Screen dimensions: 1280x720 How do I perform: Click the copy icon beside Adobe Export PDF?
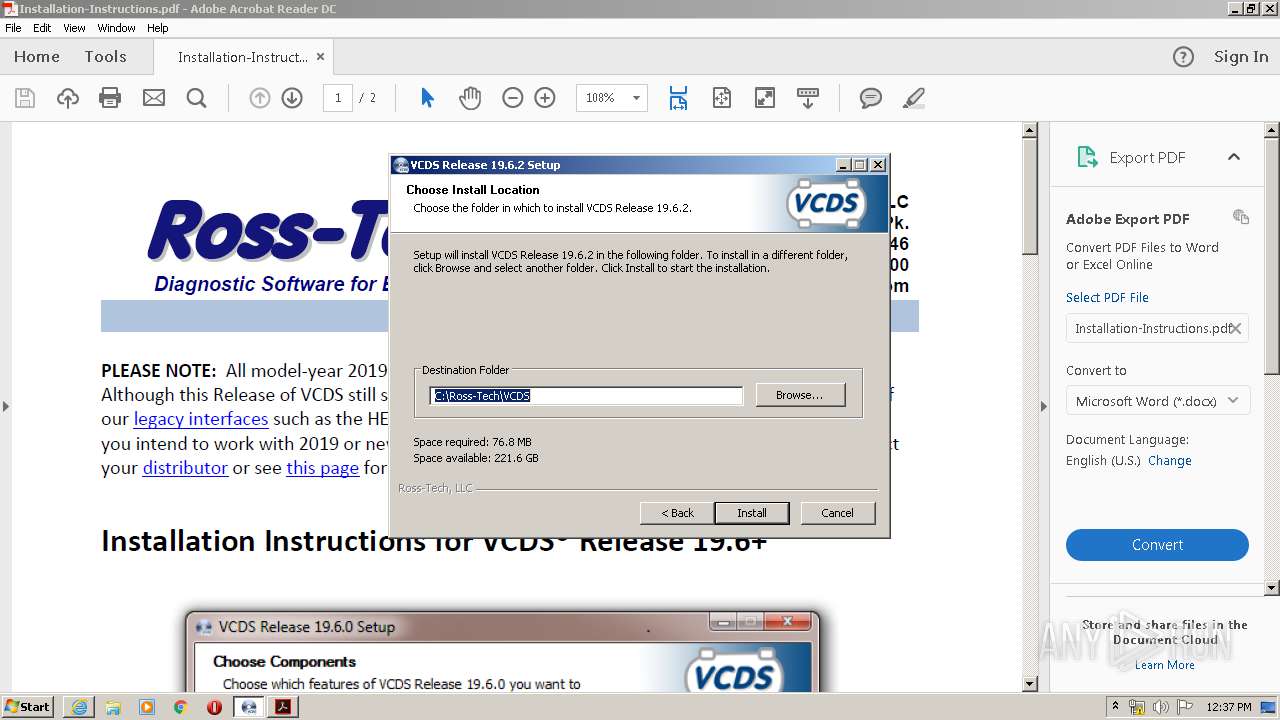click(1241, 217)
